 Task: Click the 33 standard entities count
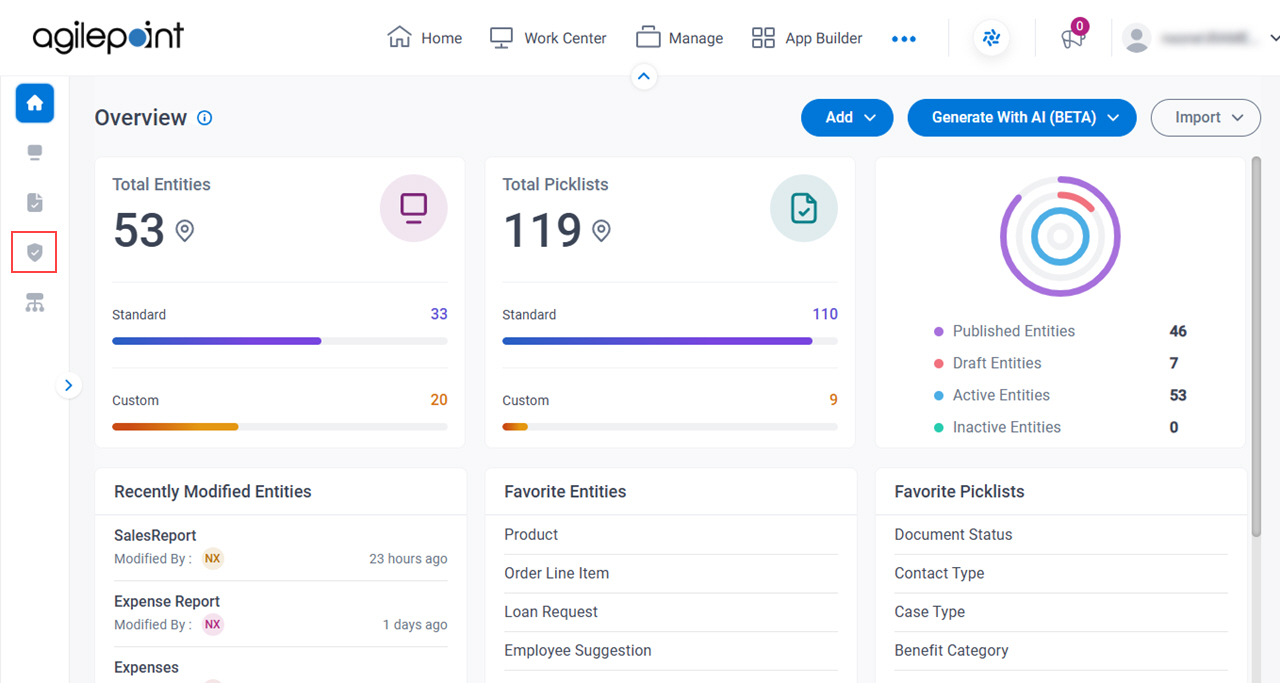[x=439, y=314]
